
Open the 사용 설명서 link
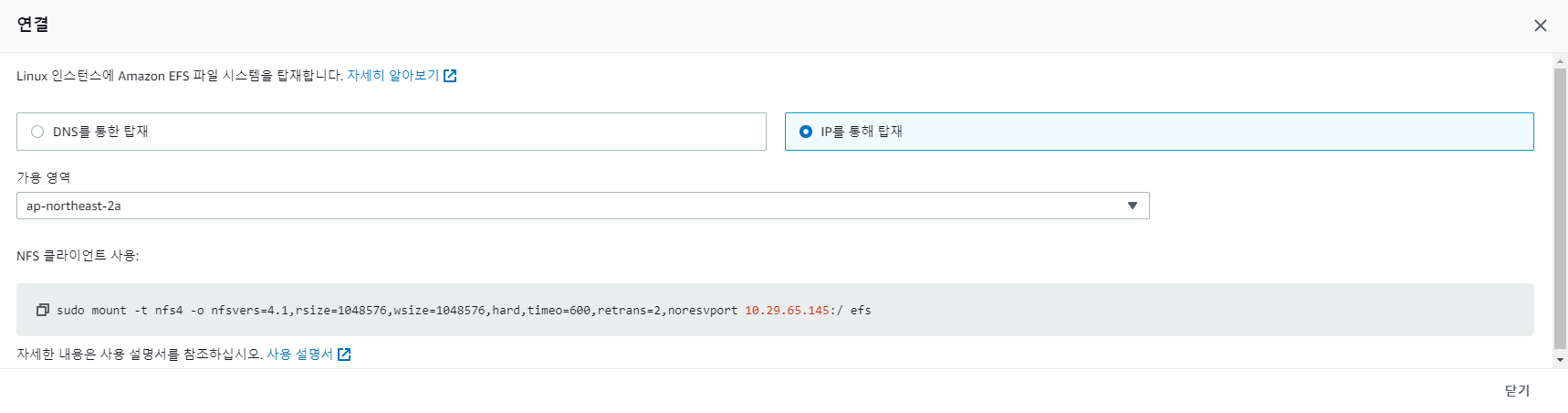point(299,355)
